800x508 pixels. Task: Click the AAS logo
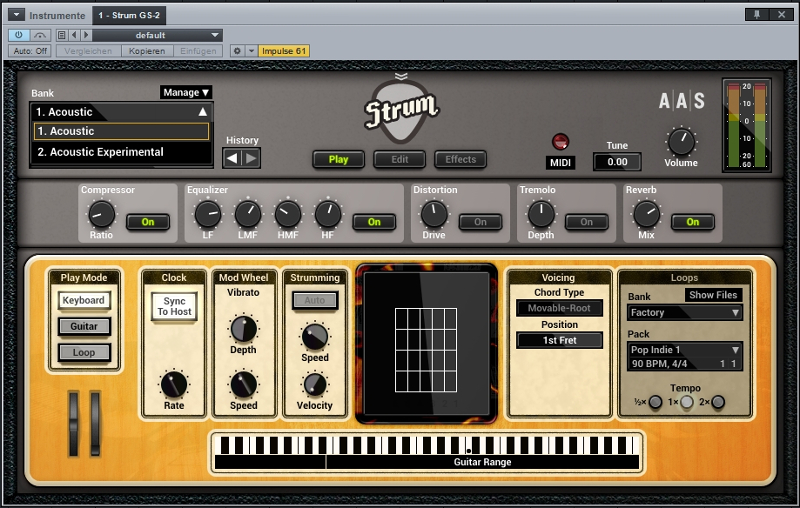click(682, 101)
